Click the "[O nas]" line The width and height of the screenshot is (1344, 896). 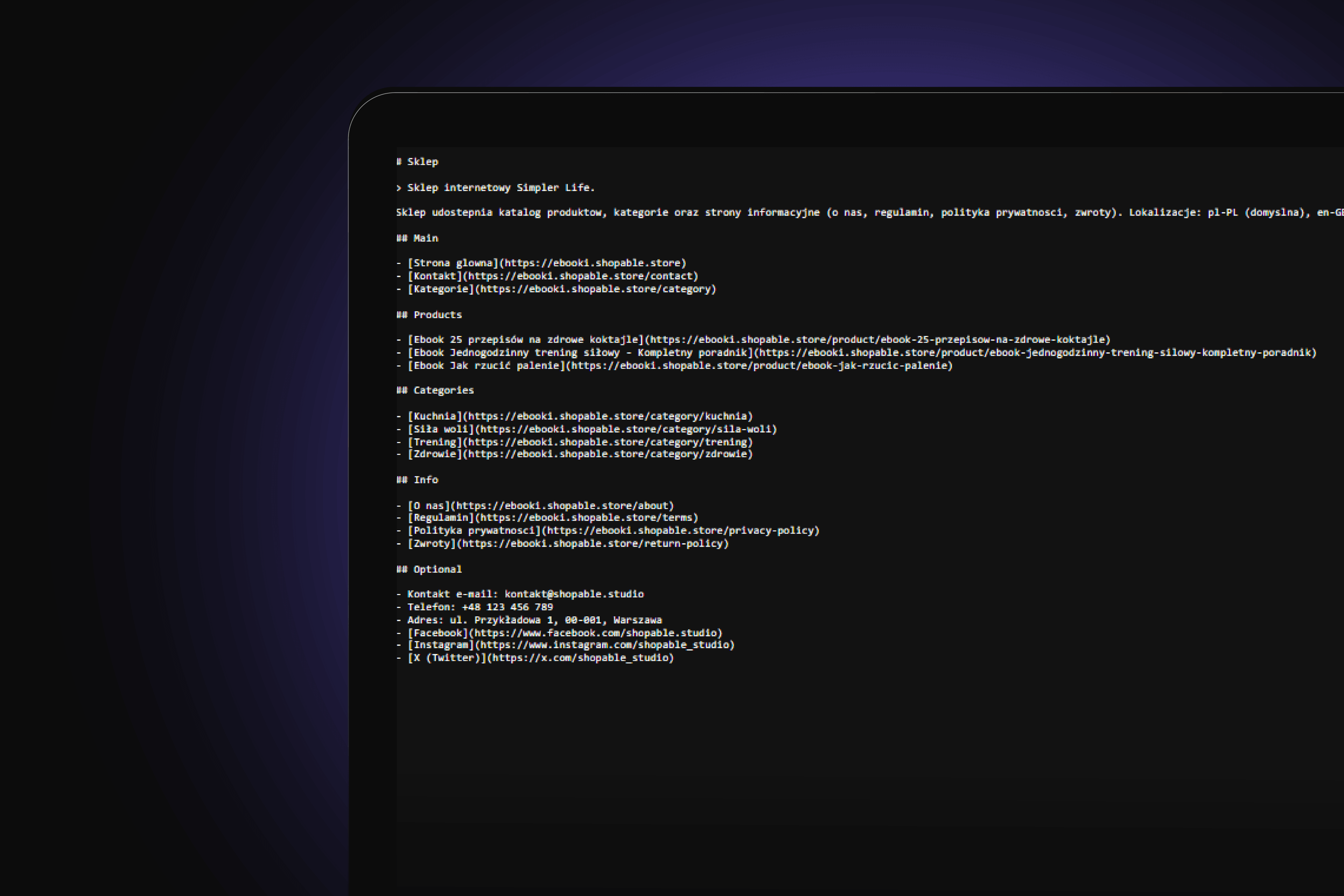pos(535,506)
